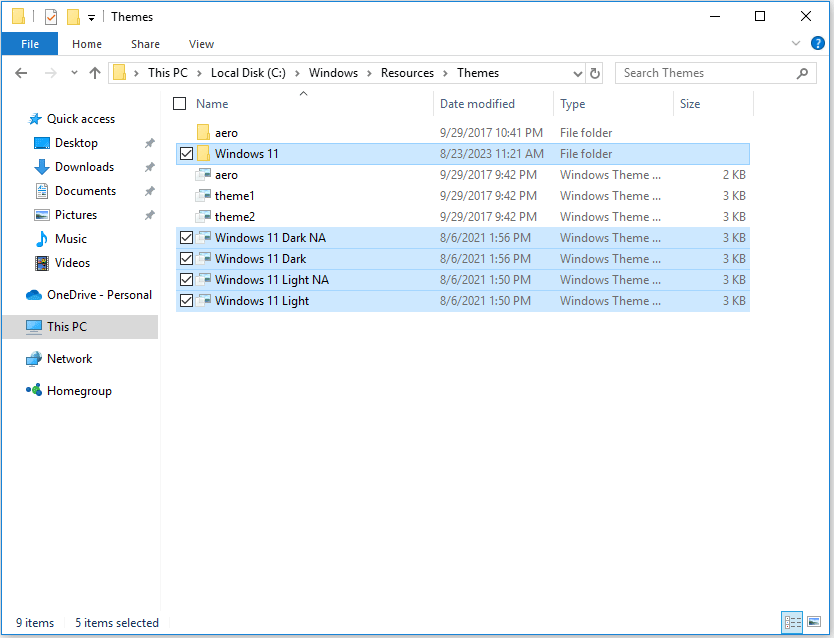
Task: Uncheck the Windows 11 Dark checkbox
Action: 186,258
